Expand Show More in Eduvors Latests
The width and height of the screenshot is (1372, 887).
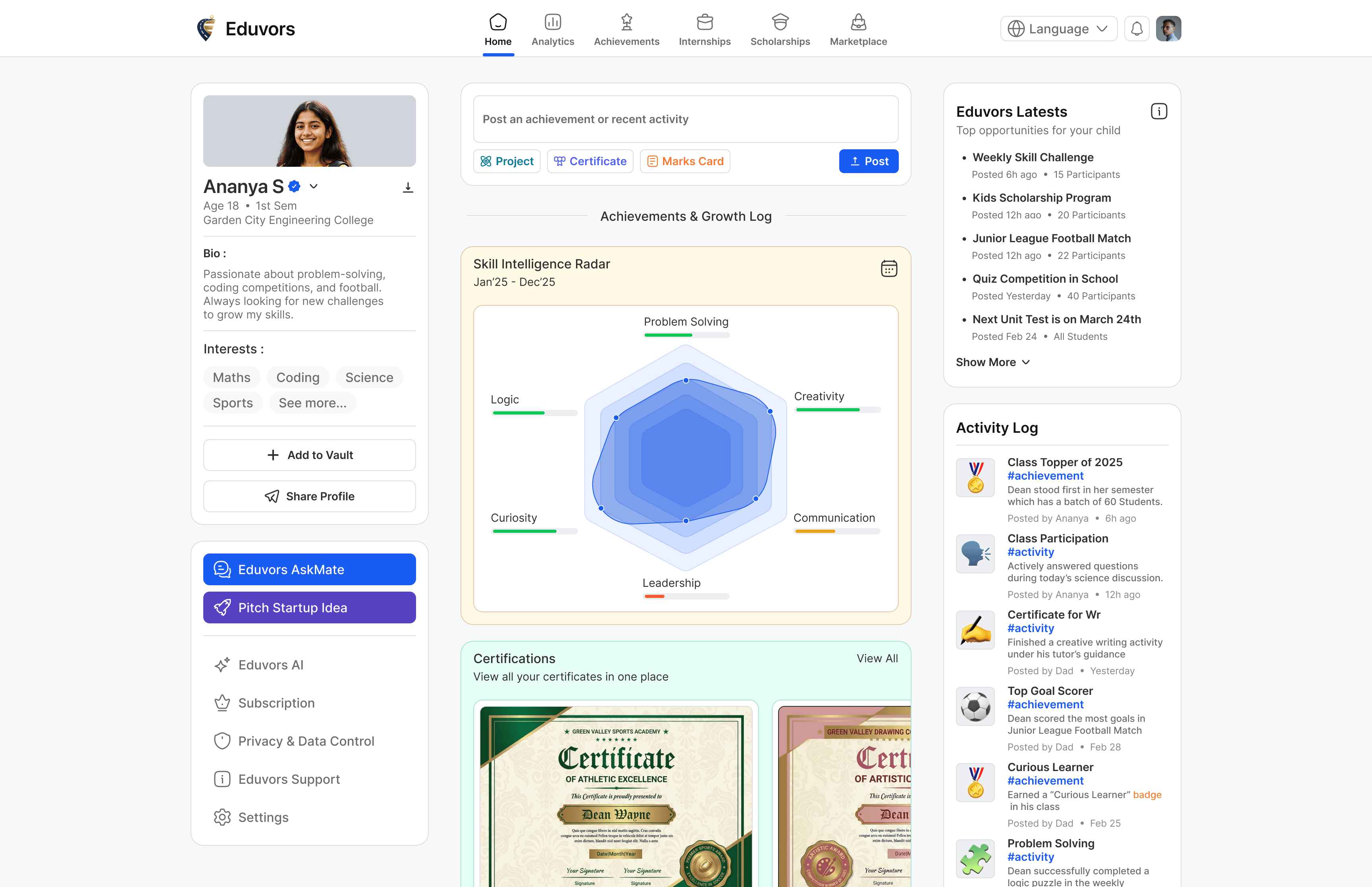[992, 362]
